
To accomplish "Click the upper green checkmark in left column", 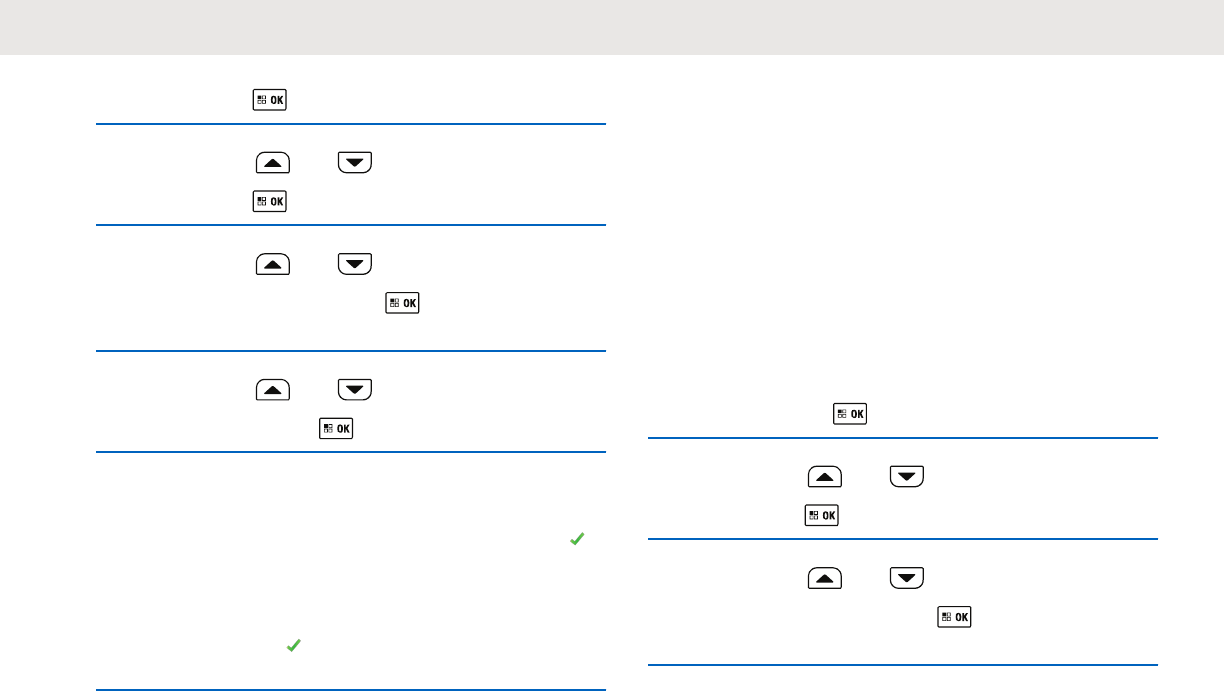I will tap(576, 539).
